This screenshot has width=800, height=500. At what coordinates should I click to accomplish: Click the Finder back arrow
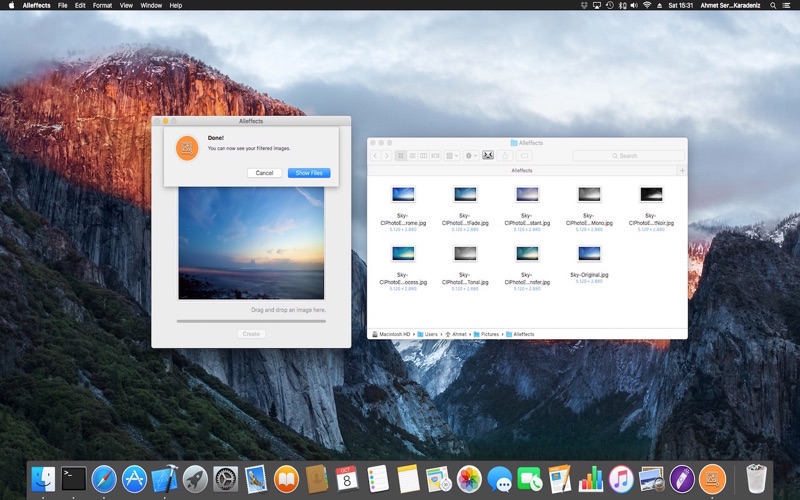pyautogui.click(x=375, y=156)
